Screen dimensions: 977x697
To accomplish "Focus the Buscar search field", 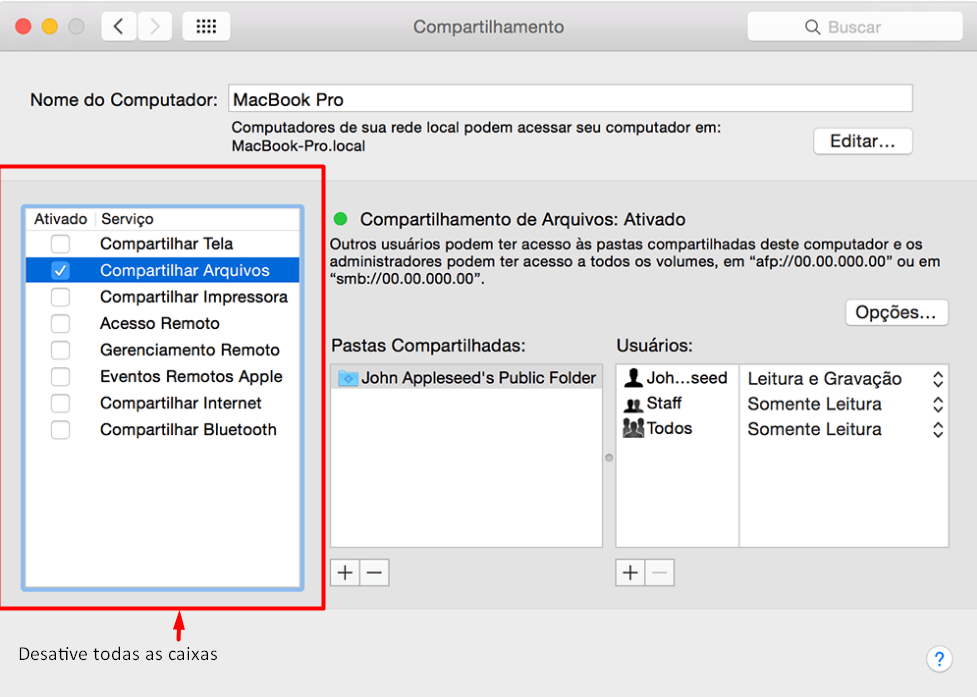I will 855,27.
